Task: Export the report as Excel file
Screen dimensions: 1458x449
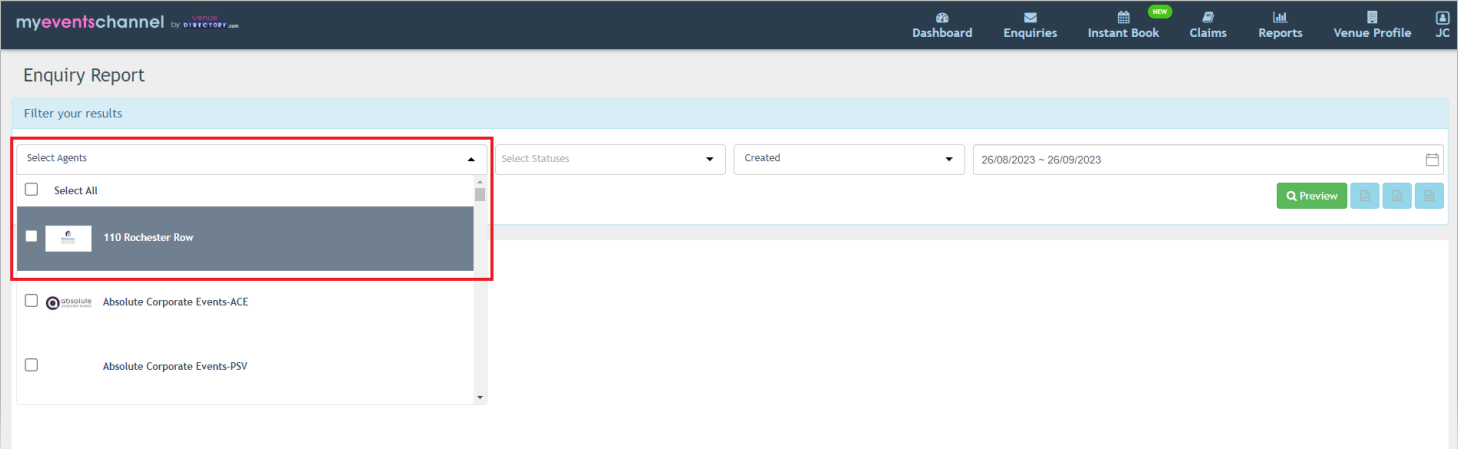Action: point(1398,196)
